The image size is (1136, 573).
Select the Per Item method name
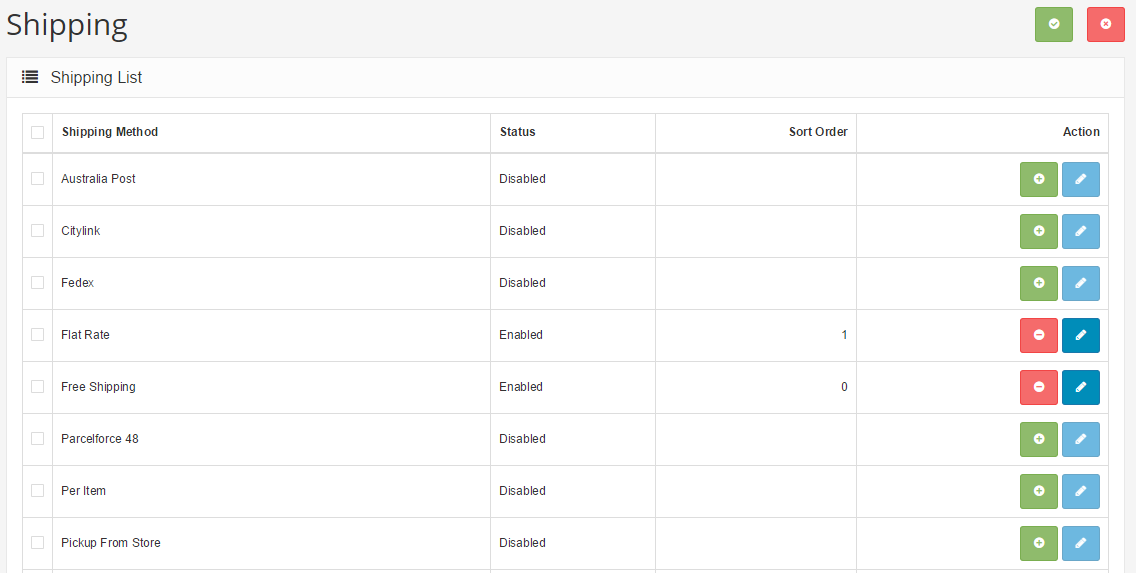coord(83,490)
